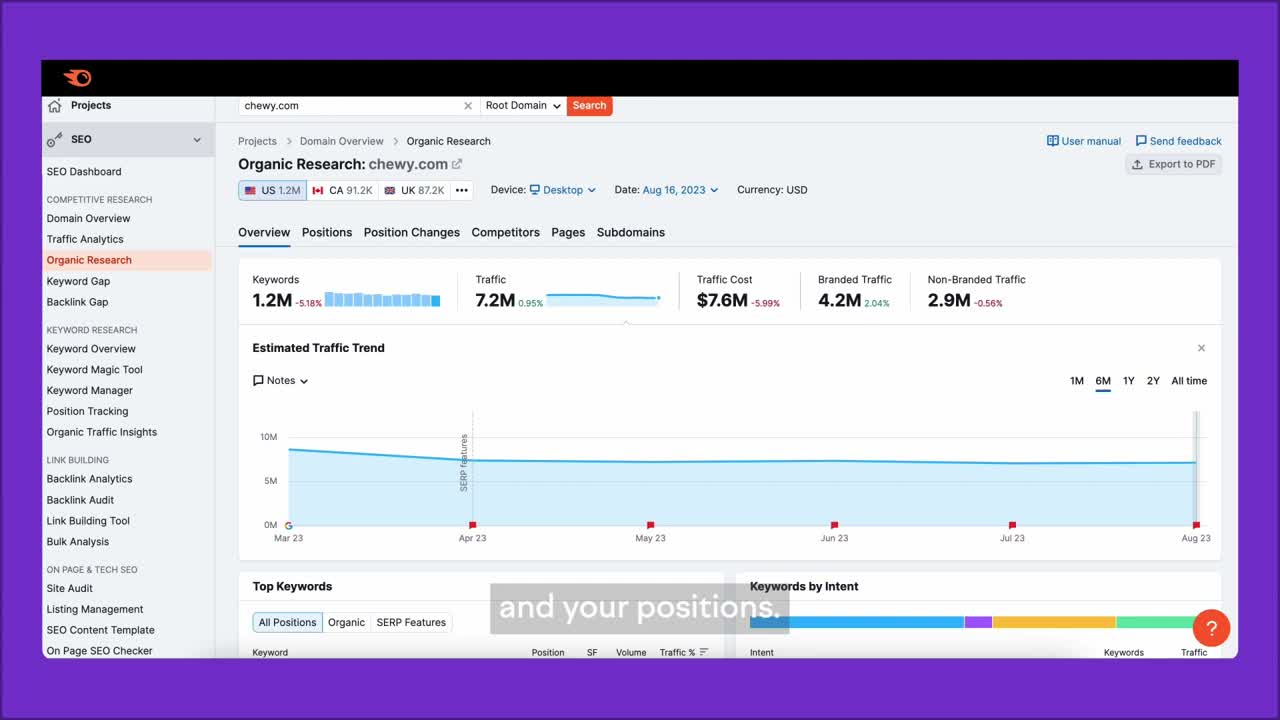Set the trend range to All time

click(x=1189, y=381)
